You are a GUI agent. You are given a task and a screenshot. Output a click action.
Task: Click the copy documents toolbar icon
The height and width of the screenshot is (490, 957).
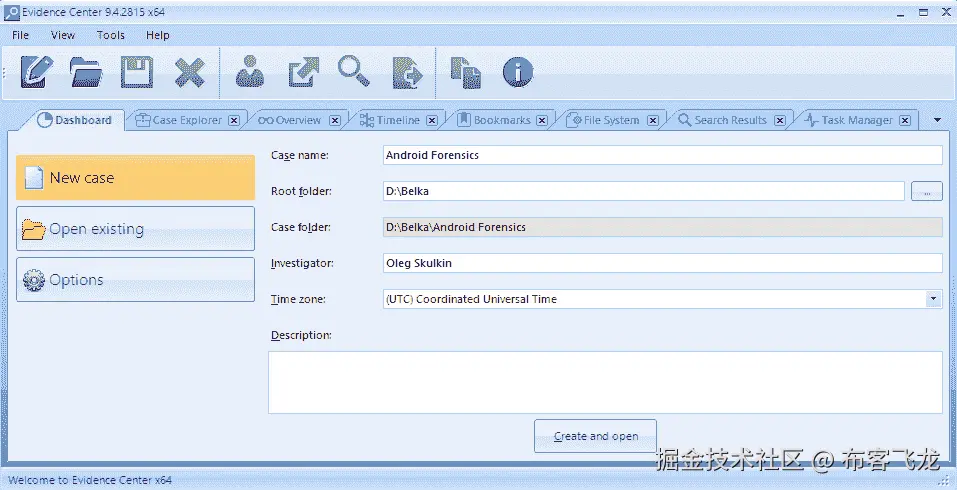pos(466,73)
